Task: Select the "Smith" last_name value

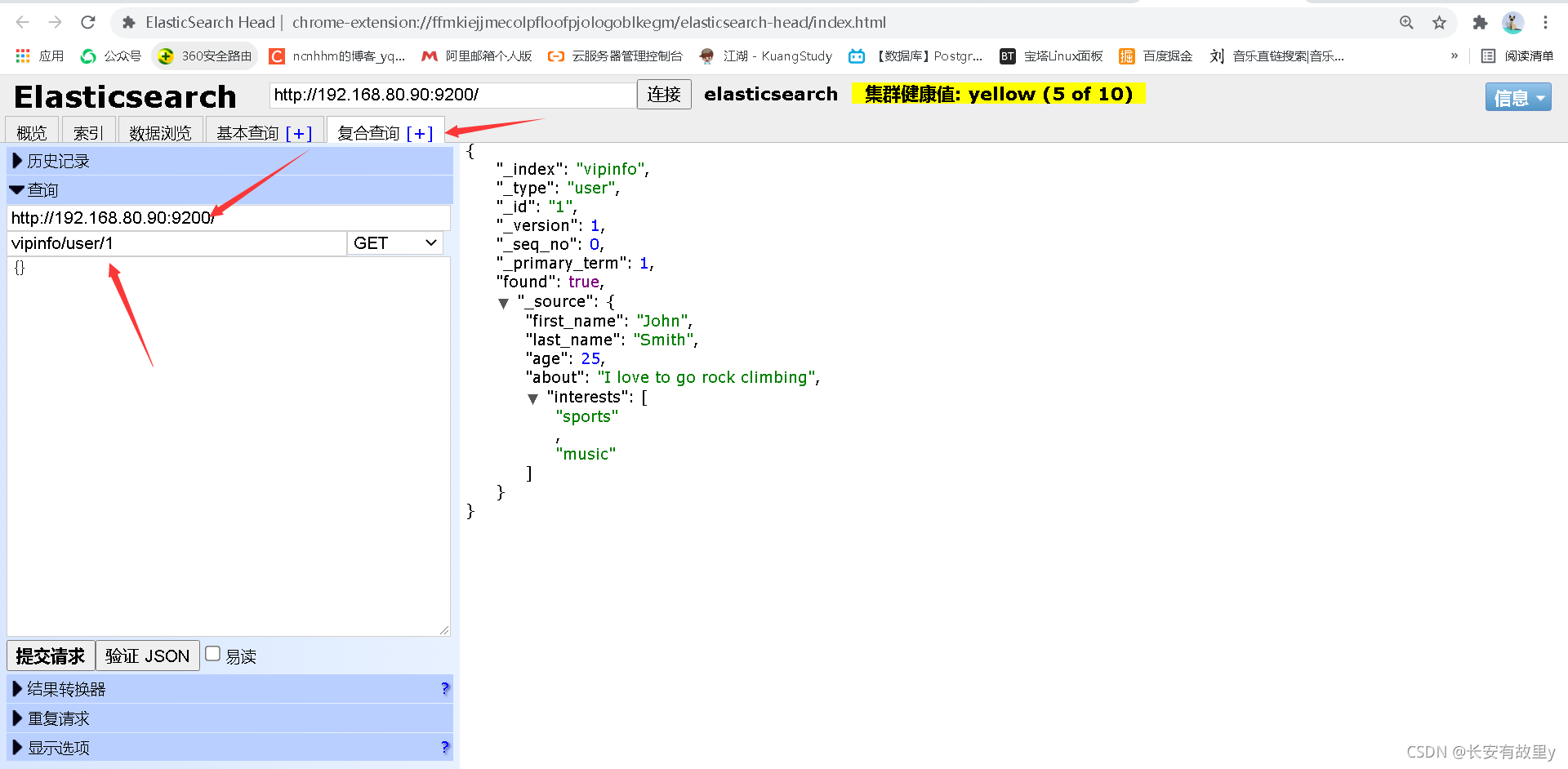Action: click(664, 340)
